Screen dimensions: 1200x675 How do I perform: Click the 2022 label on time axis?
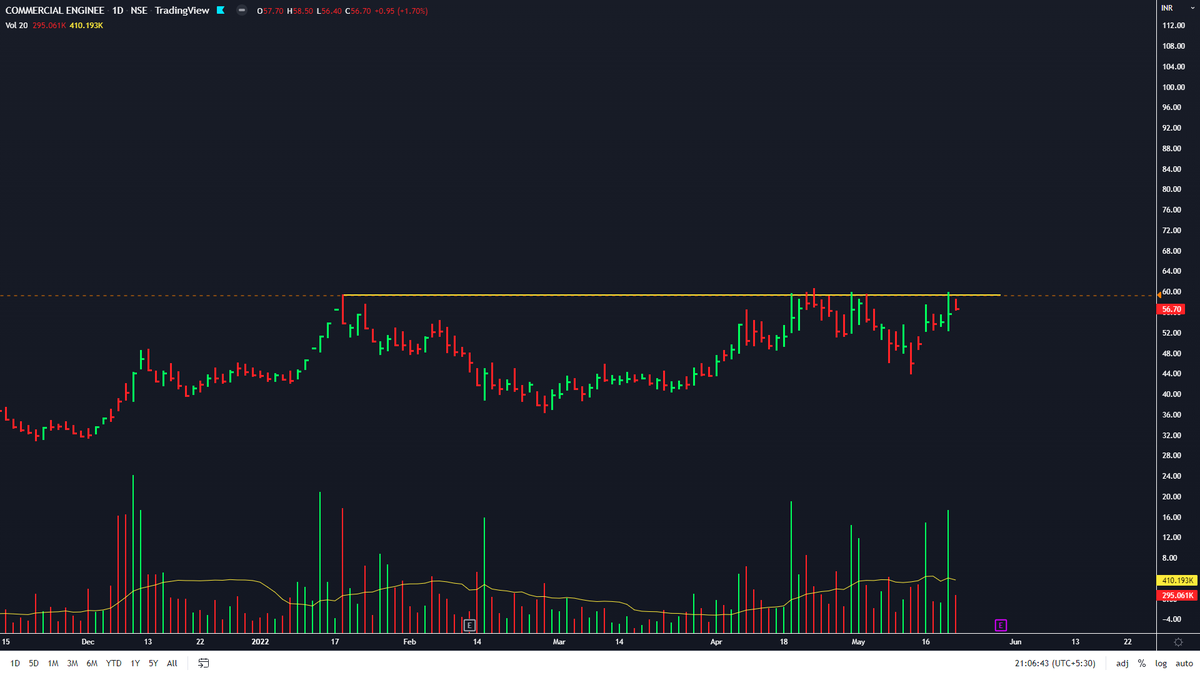[261, 640]
